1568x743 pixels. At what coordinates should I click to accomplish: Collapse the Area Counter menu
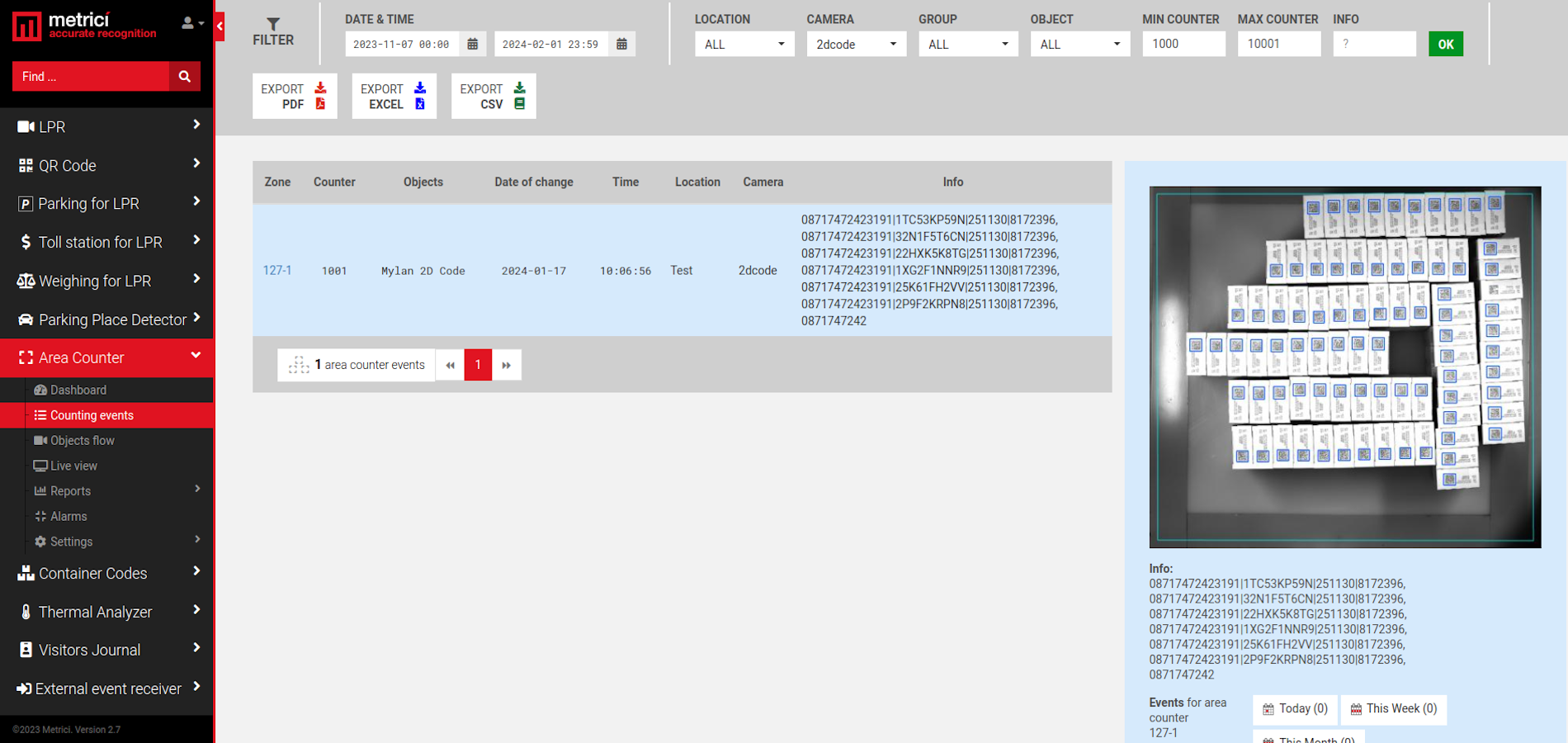click(106, 357)
